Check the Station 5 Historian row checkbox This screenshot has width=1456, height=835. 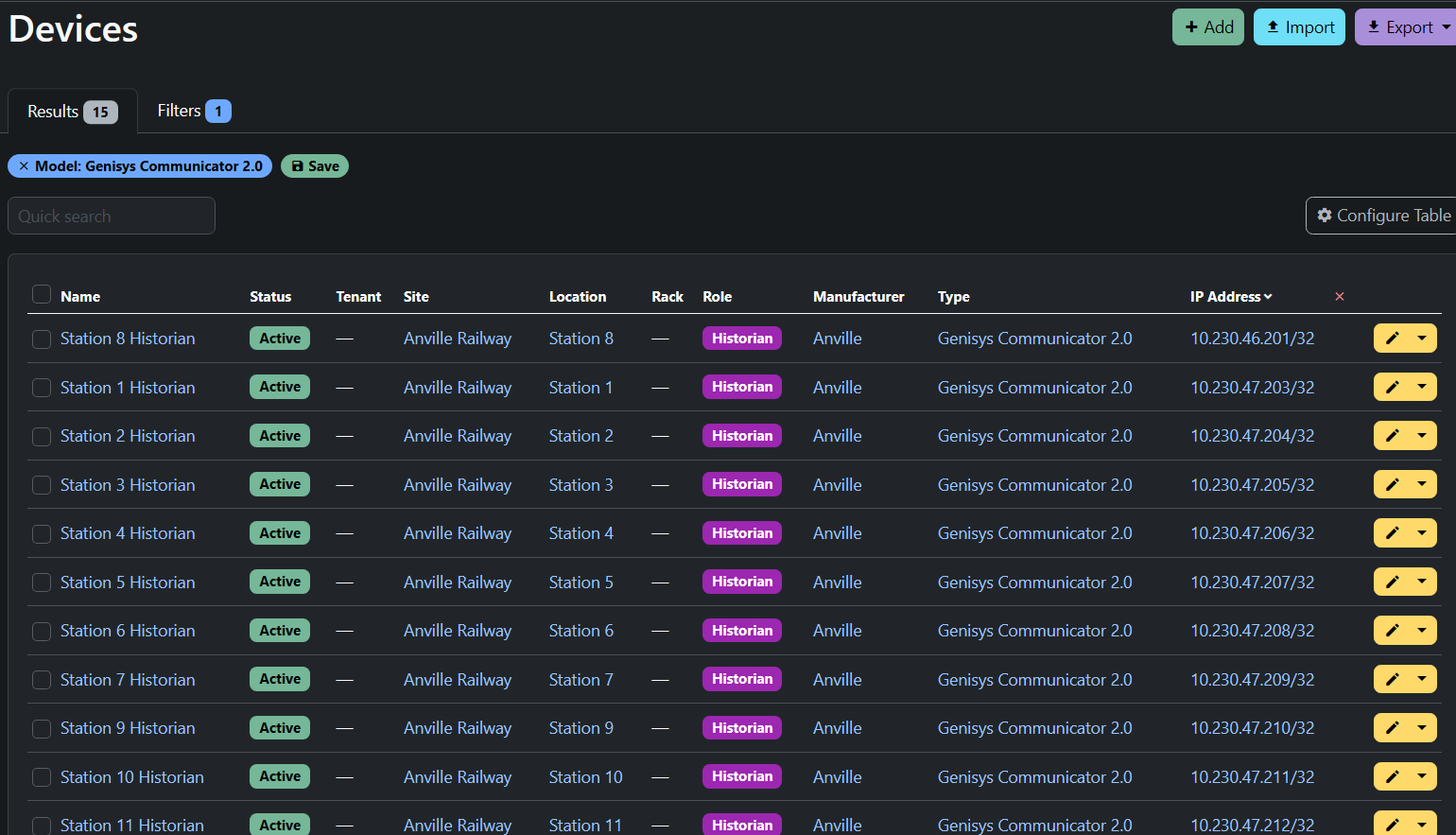click(x=42, y=583)
